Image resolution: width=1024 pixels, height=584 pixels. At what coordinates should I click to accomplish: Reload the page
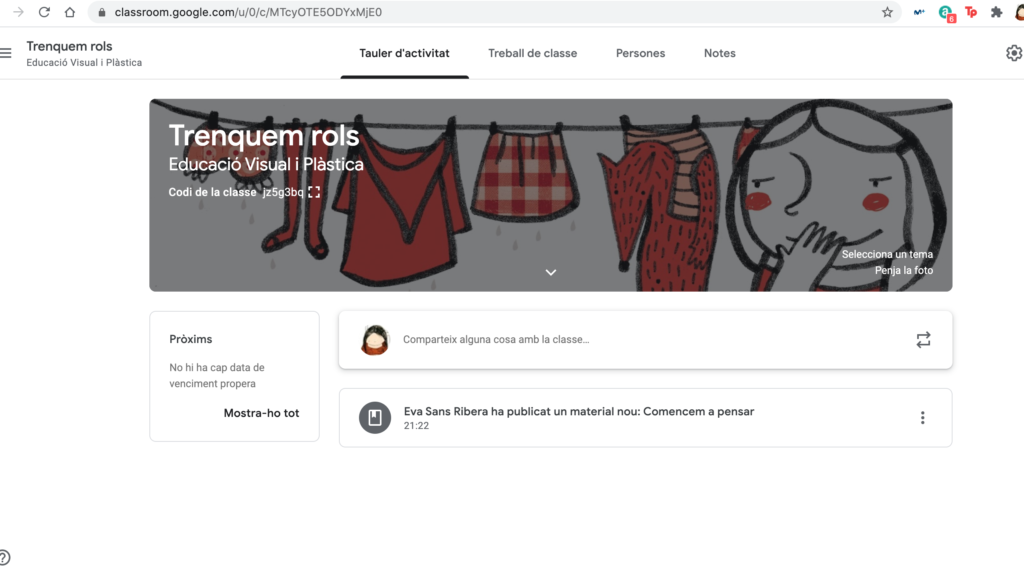click(x=44, y=13)
